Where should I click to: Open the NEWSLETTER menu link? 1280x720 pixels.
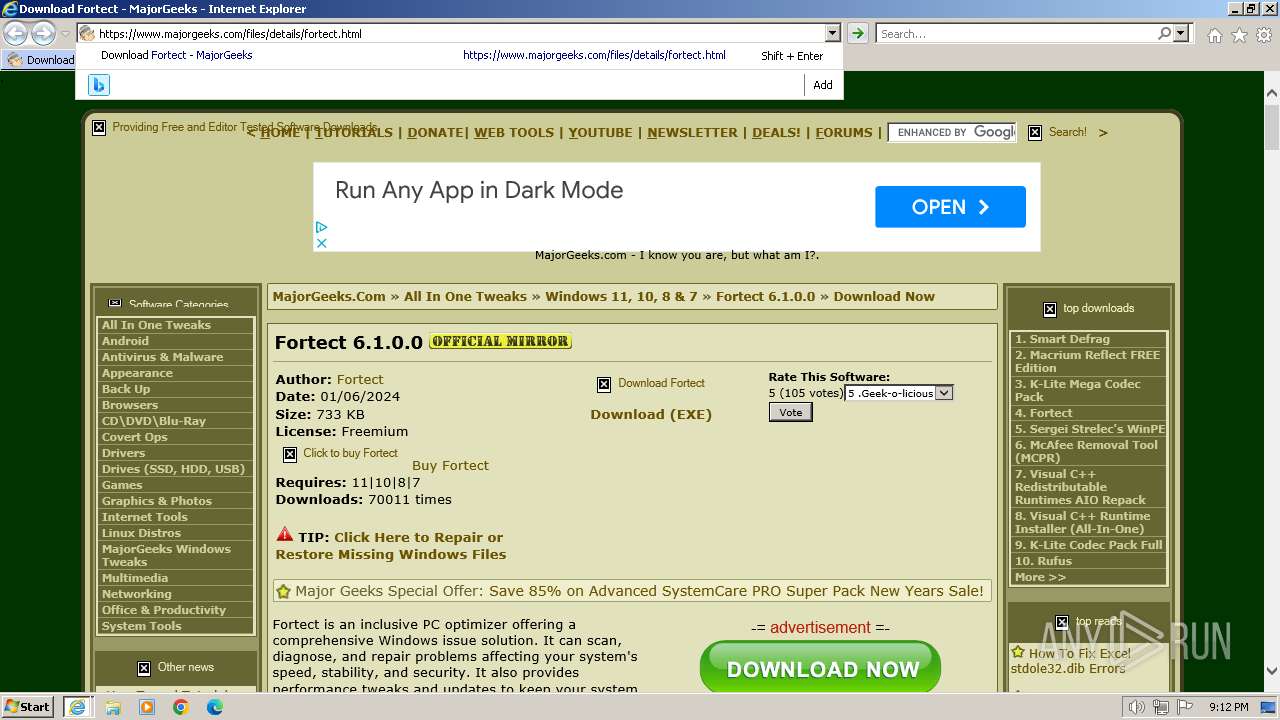coord(692,132)
